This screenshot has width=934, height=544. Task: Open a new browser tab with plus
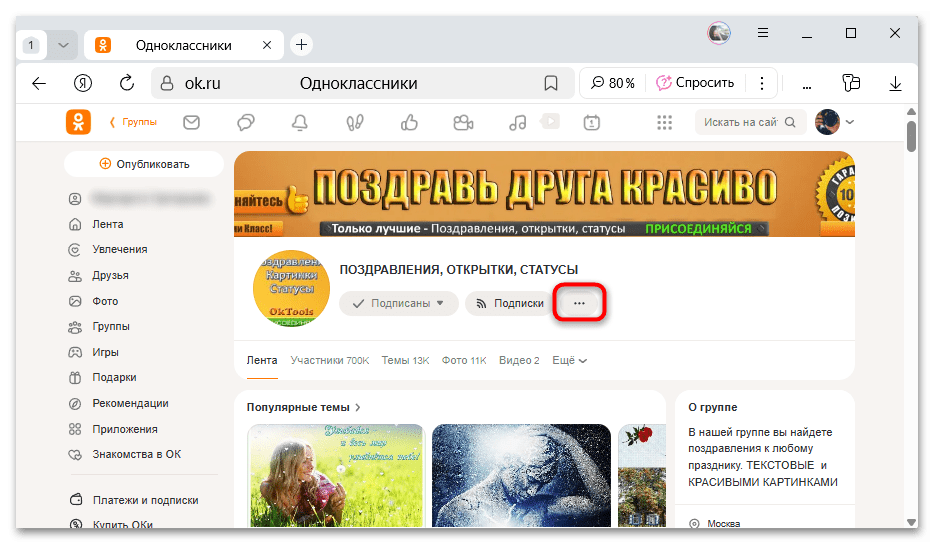click(x=301, y=45)
